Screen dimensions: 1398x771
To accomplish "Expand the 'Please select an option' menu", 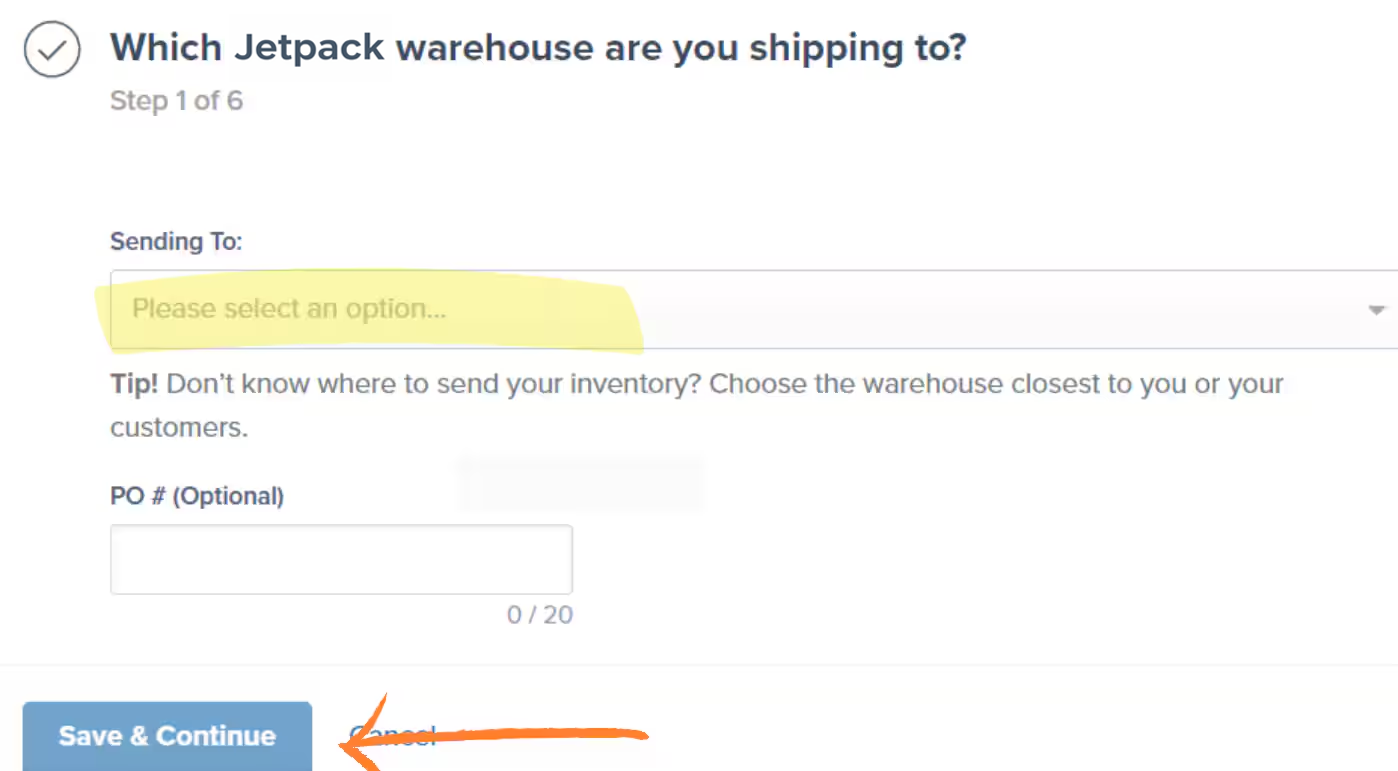I will [700, 309].
